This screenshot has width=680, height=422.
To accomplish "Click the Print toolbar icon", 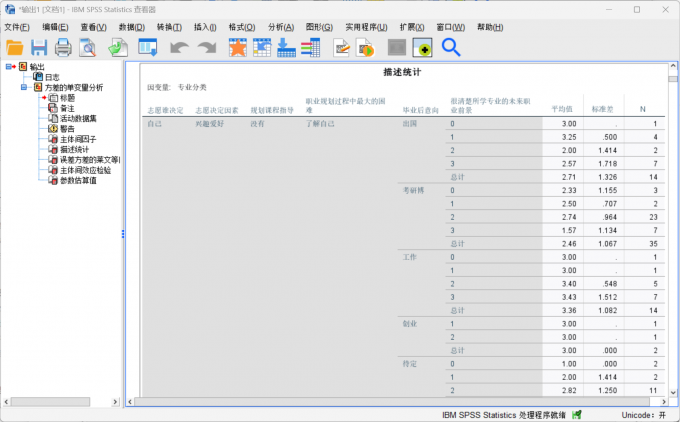I will (63, 47).
